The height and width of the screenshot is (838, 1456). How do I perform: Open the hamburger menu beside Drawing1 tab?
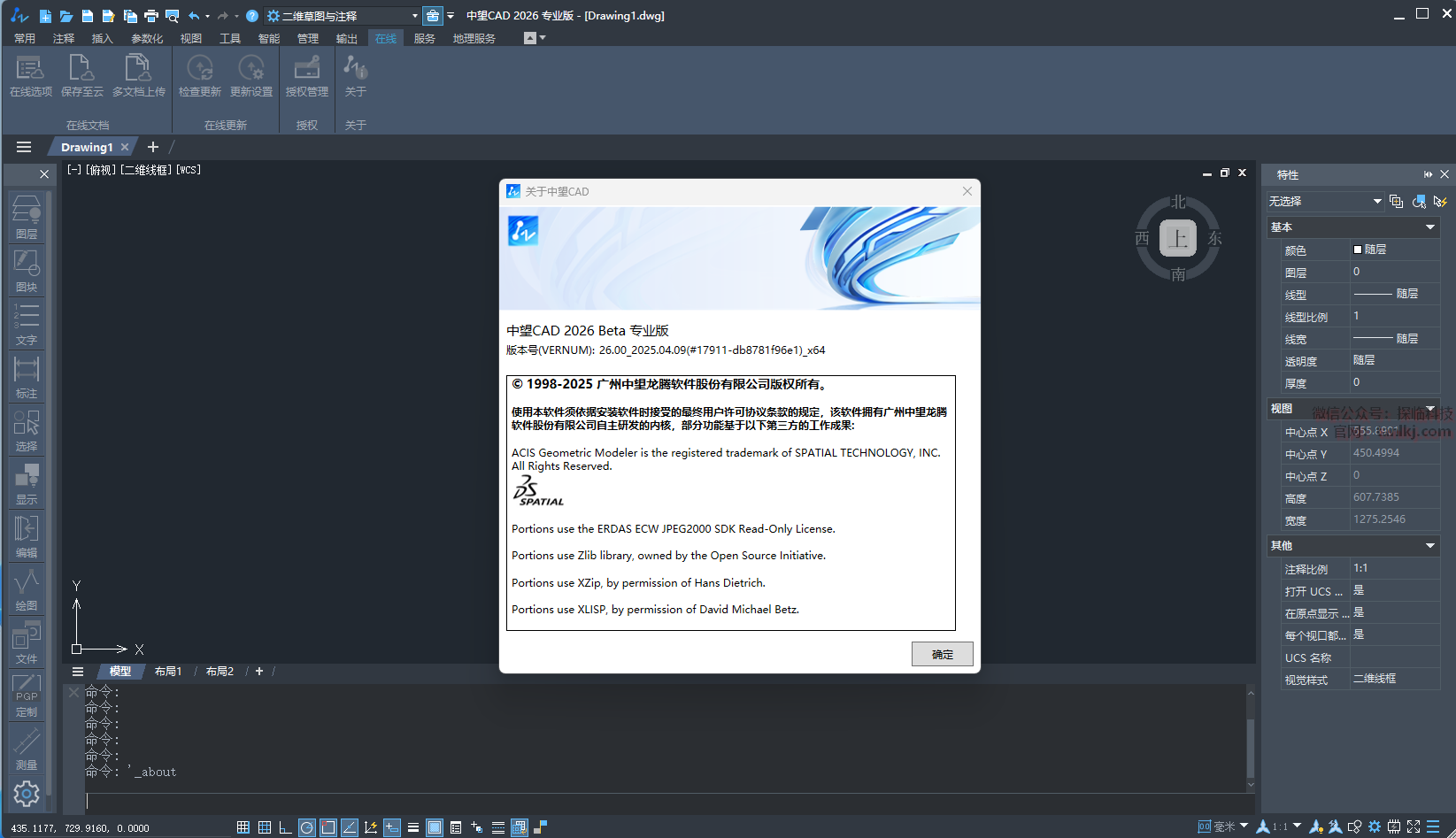(24, 147)
